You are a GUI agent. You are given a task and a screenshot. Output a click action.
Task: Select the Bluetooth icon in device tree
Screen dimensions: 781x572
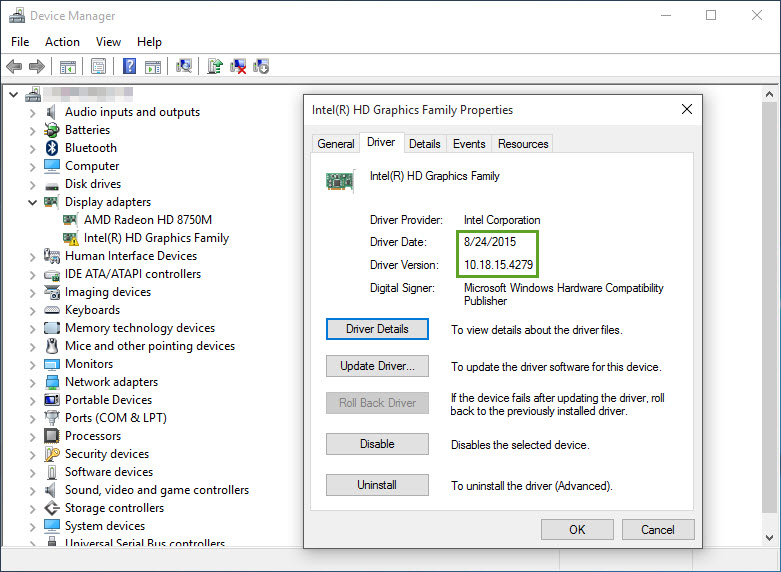52,148
